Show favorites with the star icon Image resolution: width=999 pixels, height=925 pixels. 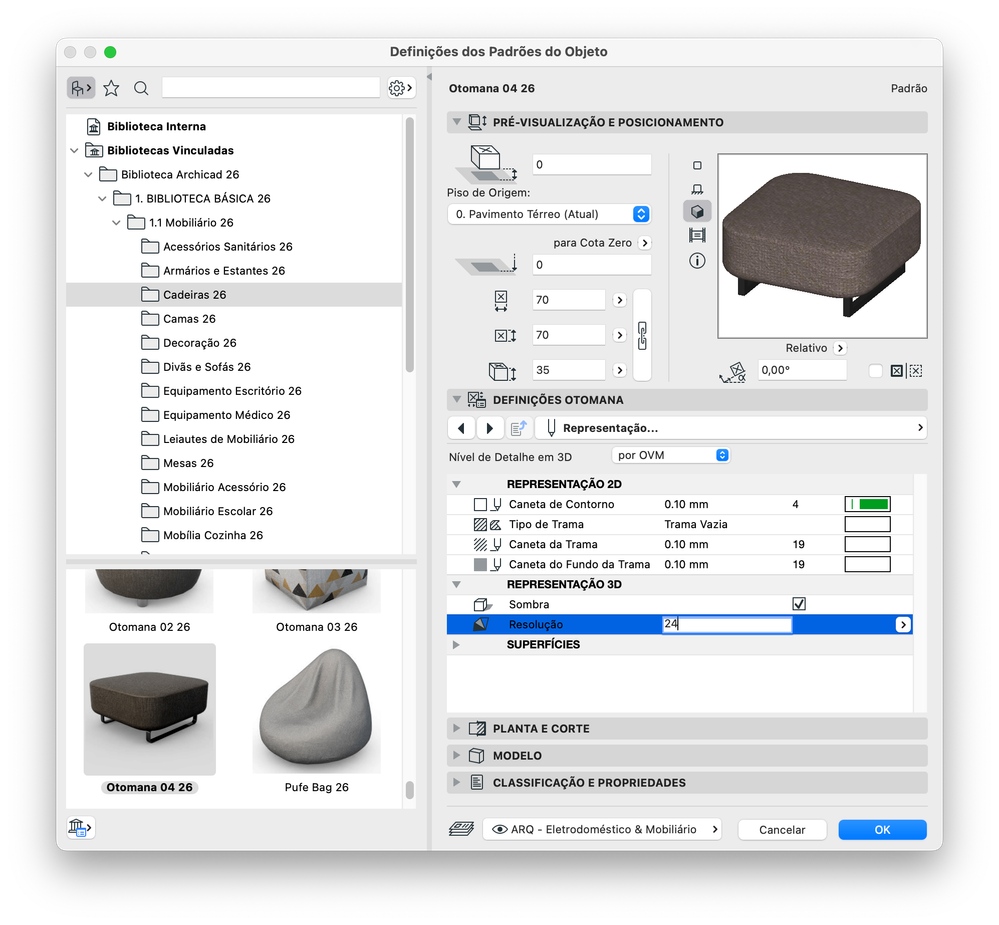(111, 88)
